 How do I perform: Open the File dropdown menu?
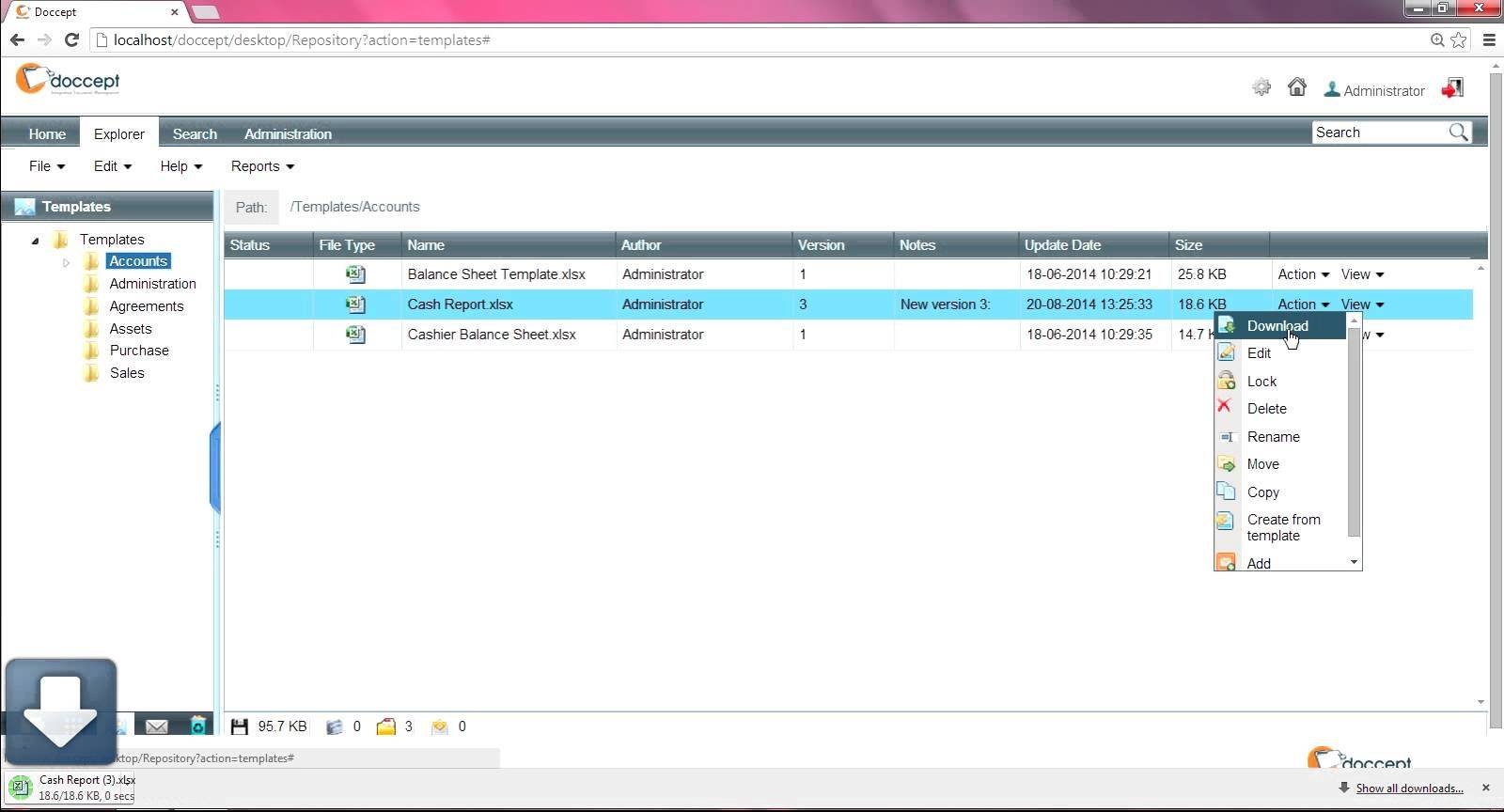(46, 166)
